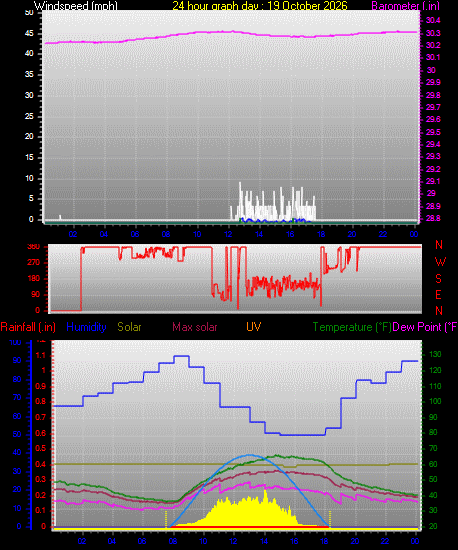
Task: Click the '24 hour graph day : 19 October 2026' heading
Action: 260,6
